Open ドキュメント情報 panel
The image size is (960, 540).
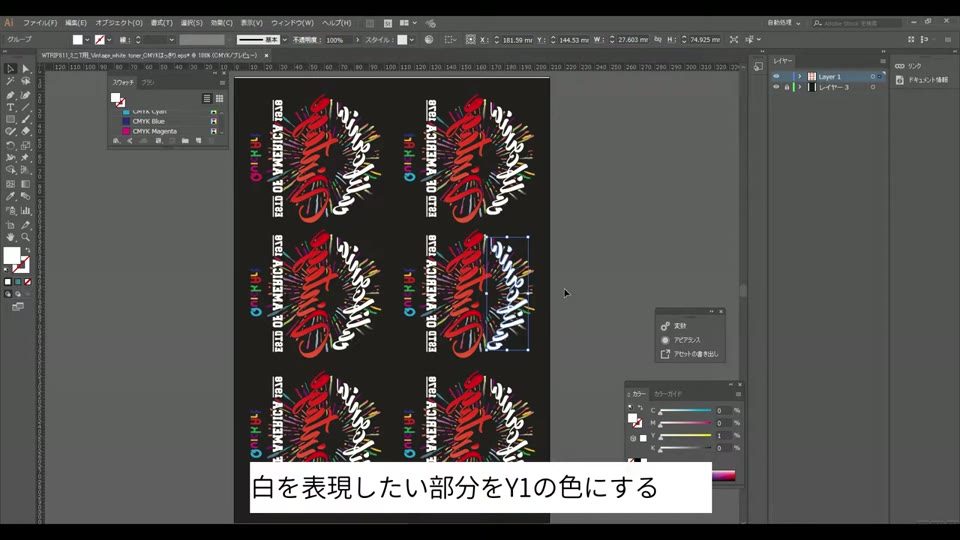coord(922,80)
